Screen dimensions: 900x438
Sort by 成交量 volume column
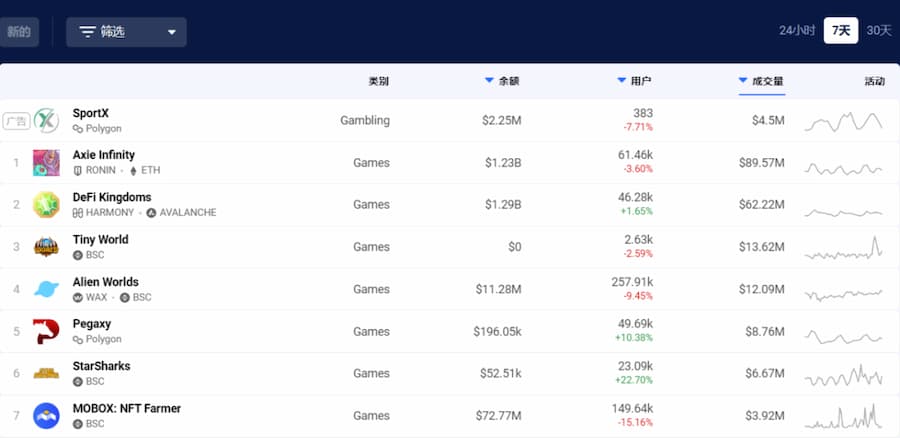tap(761, 82)
